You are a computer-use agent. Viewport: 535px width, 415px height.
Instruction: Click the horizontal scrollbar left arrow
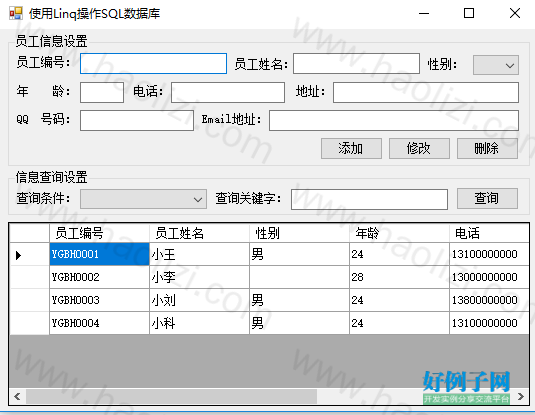[x=17, y=397]
